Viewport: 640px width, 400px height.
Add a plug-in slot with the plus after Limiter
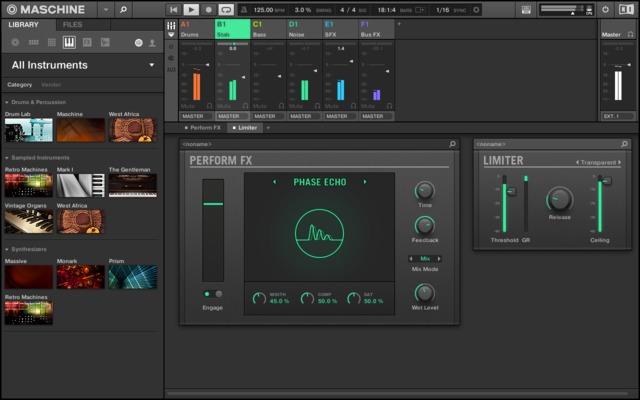268,128
